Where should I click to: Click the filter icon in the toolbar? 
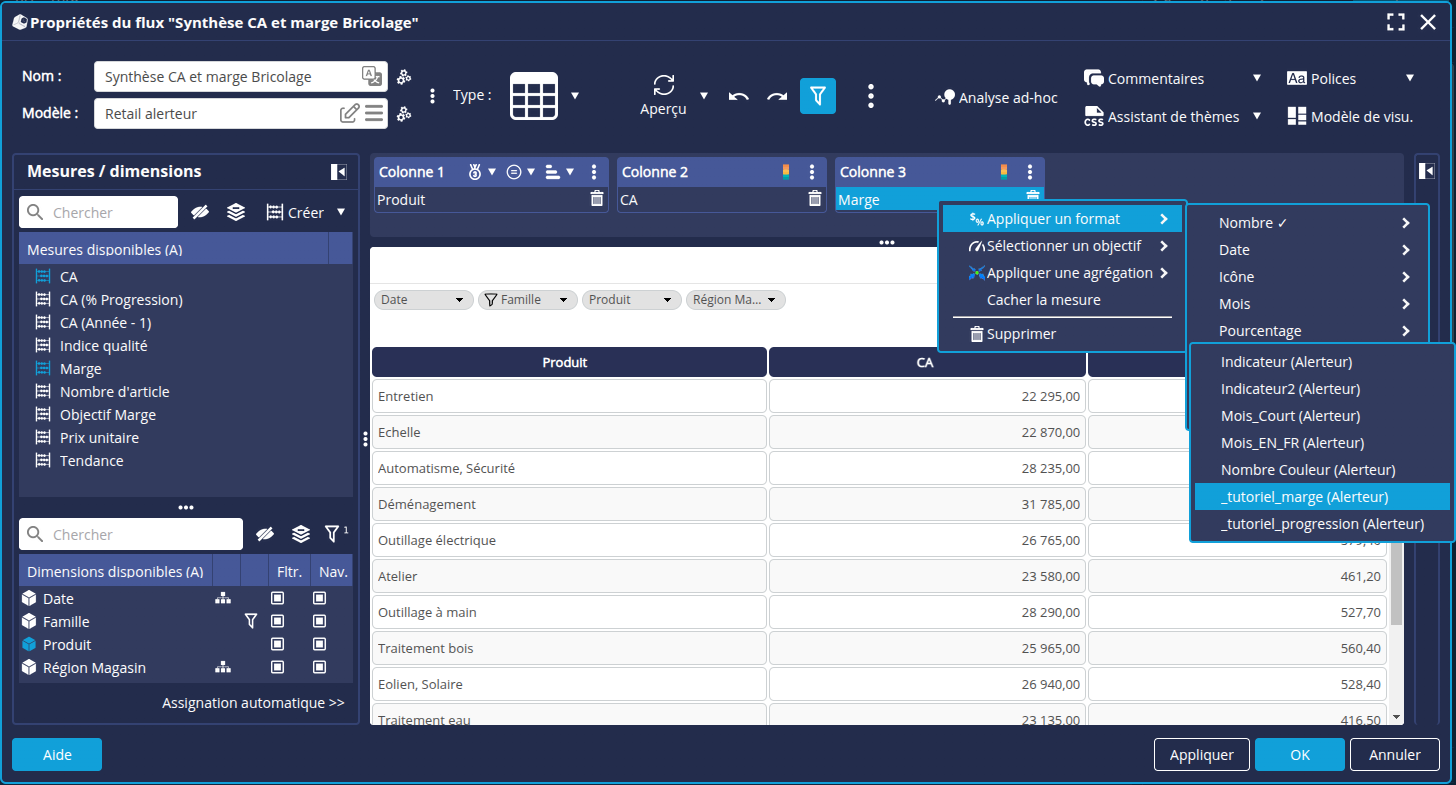click(x=817, y=96)
